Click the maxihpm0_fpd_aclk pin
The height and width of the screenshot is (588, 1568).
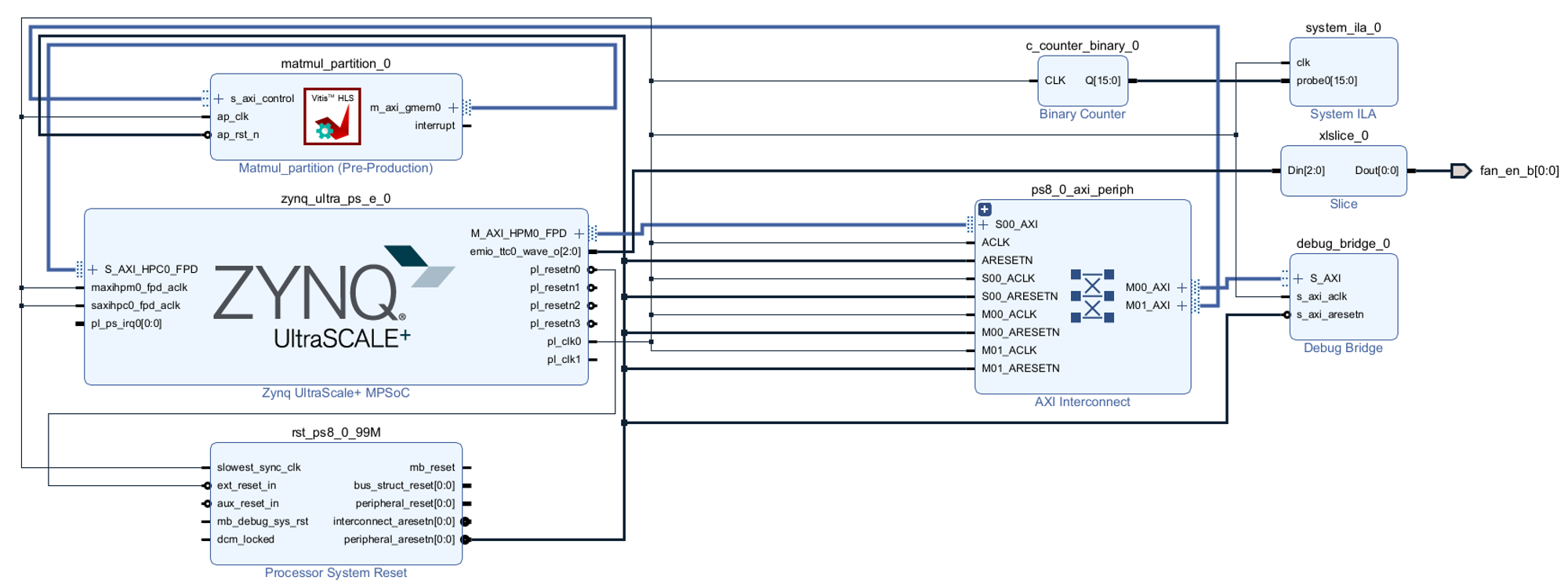(139, 288)
